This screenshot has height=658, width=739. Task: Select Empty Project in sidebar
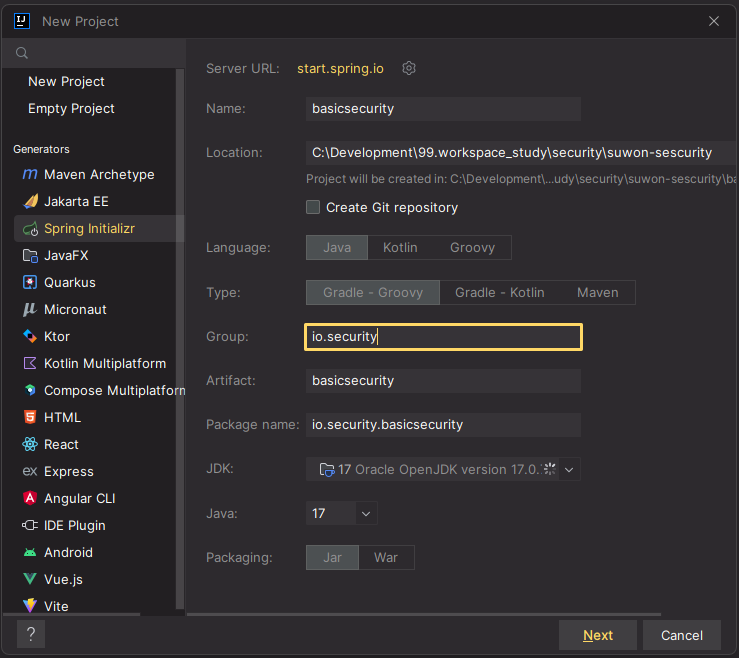pyautogui.click(x=71, y=108)
